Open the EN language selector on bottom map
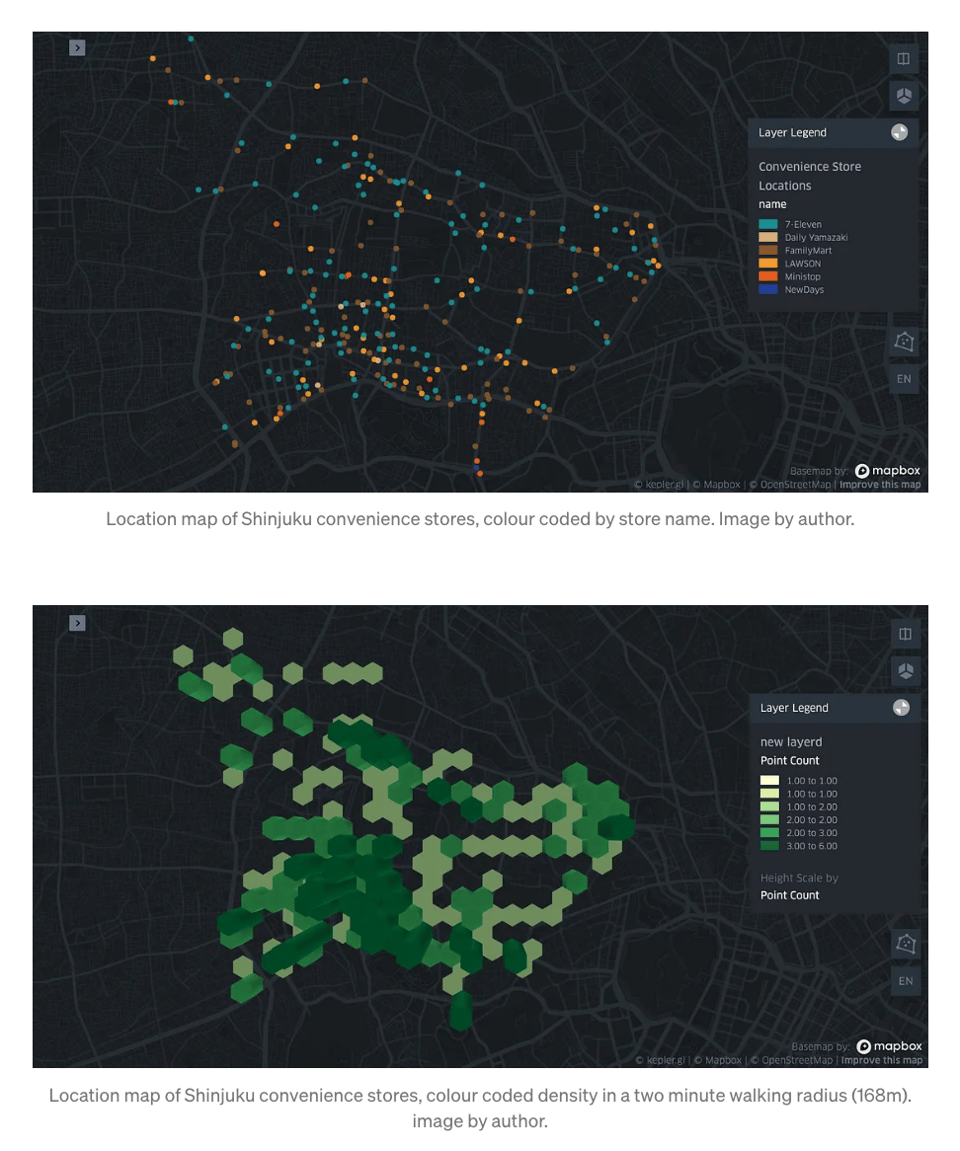960x1151 pixels. point(904,981)
